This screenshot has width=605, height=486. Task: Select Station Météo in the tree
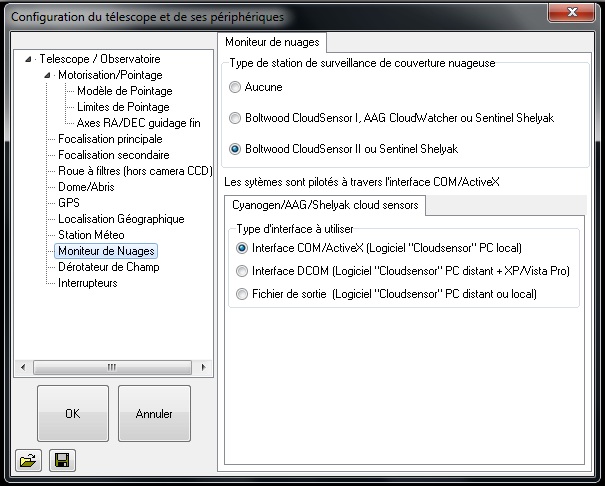[x=89, y=235]
